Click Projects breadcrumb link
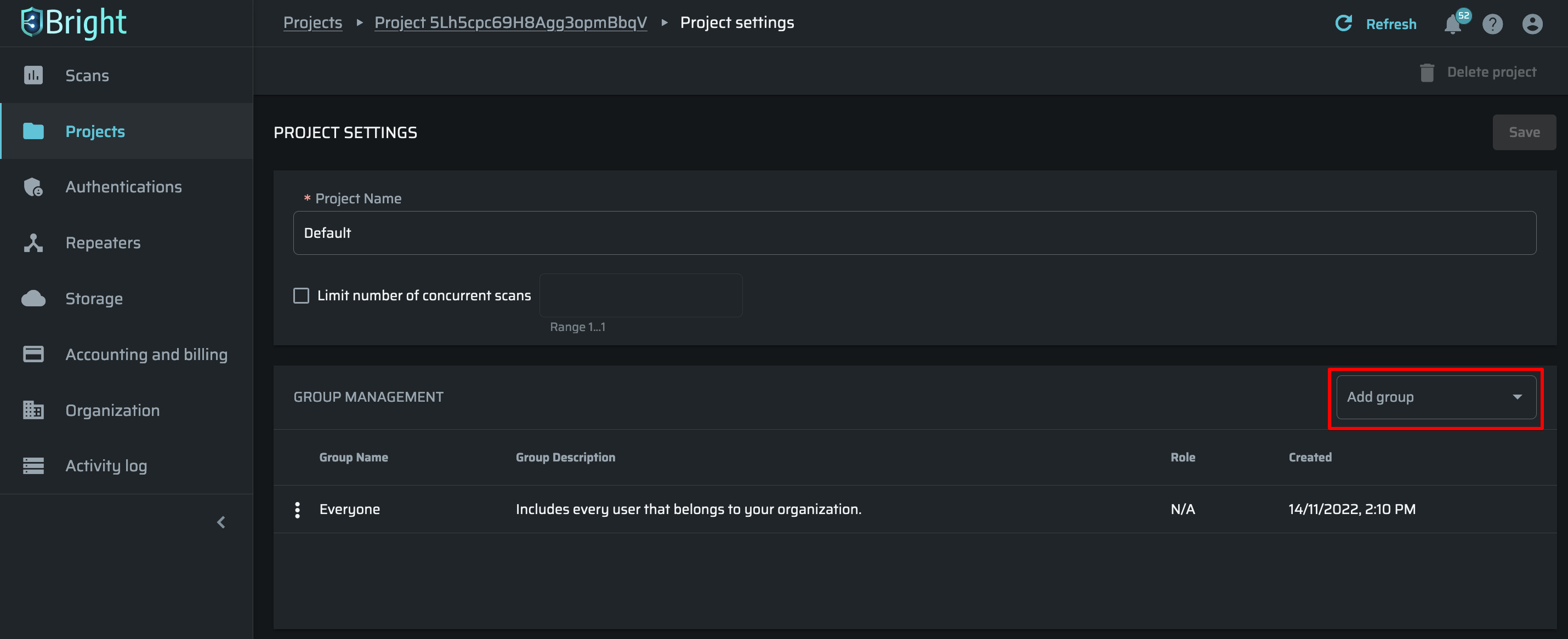Image resolution: width=1568 pixels, height=639 pixels. (313, 22)
